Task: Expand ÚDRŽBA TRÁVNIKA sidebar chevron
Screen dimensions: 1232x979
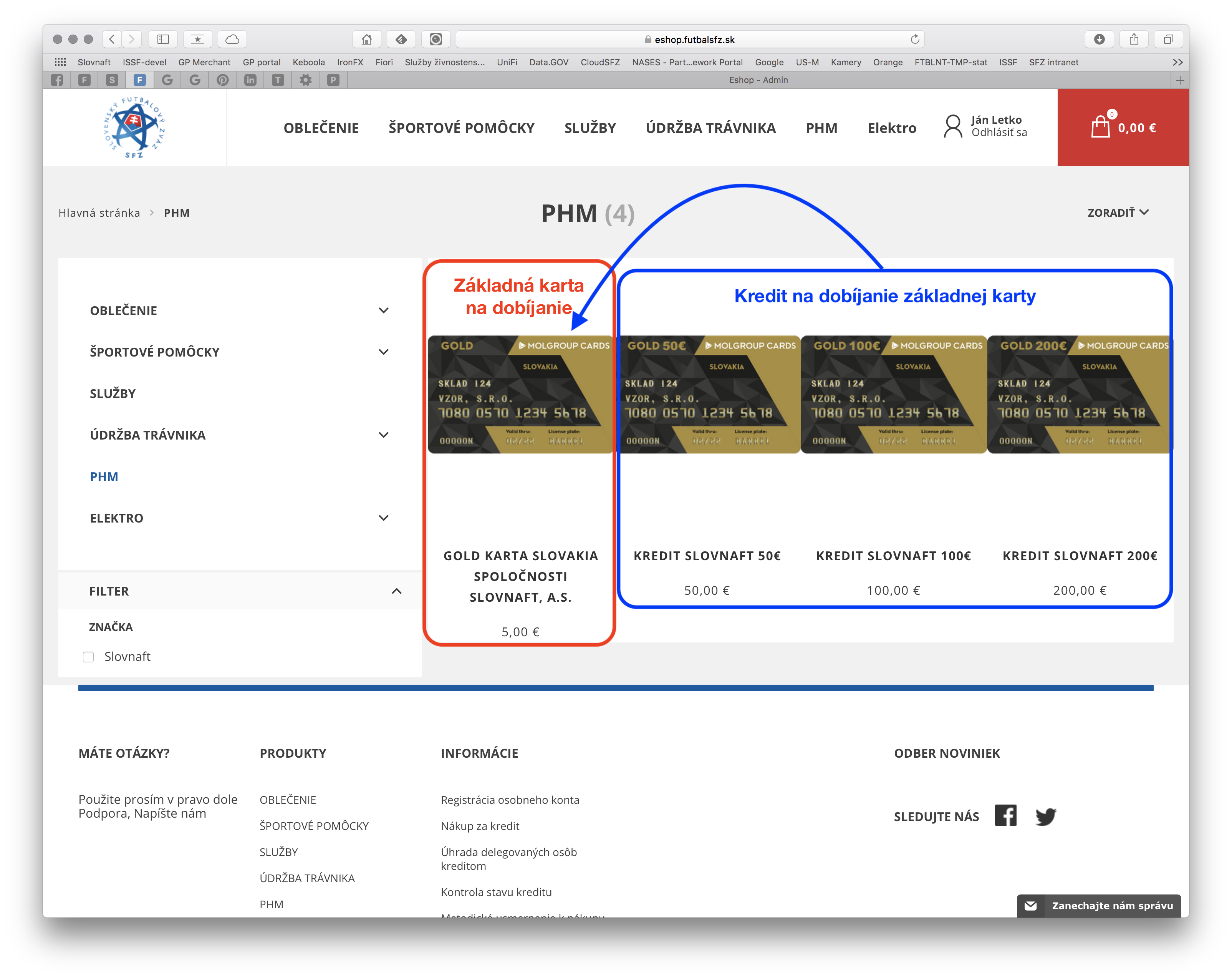Action: (383, 435)
